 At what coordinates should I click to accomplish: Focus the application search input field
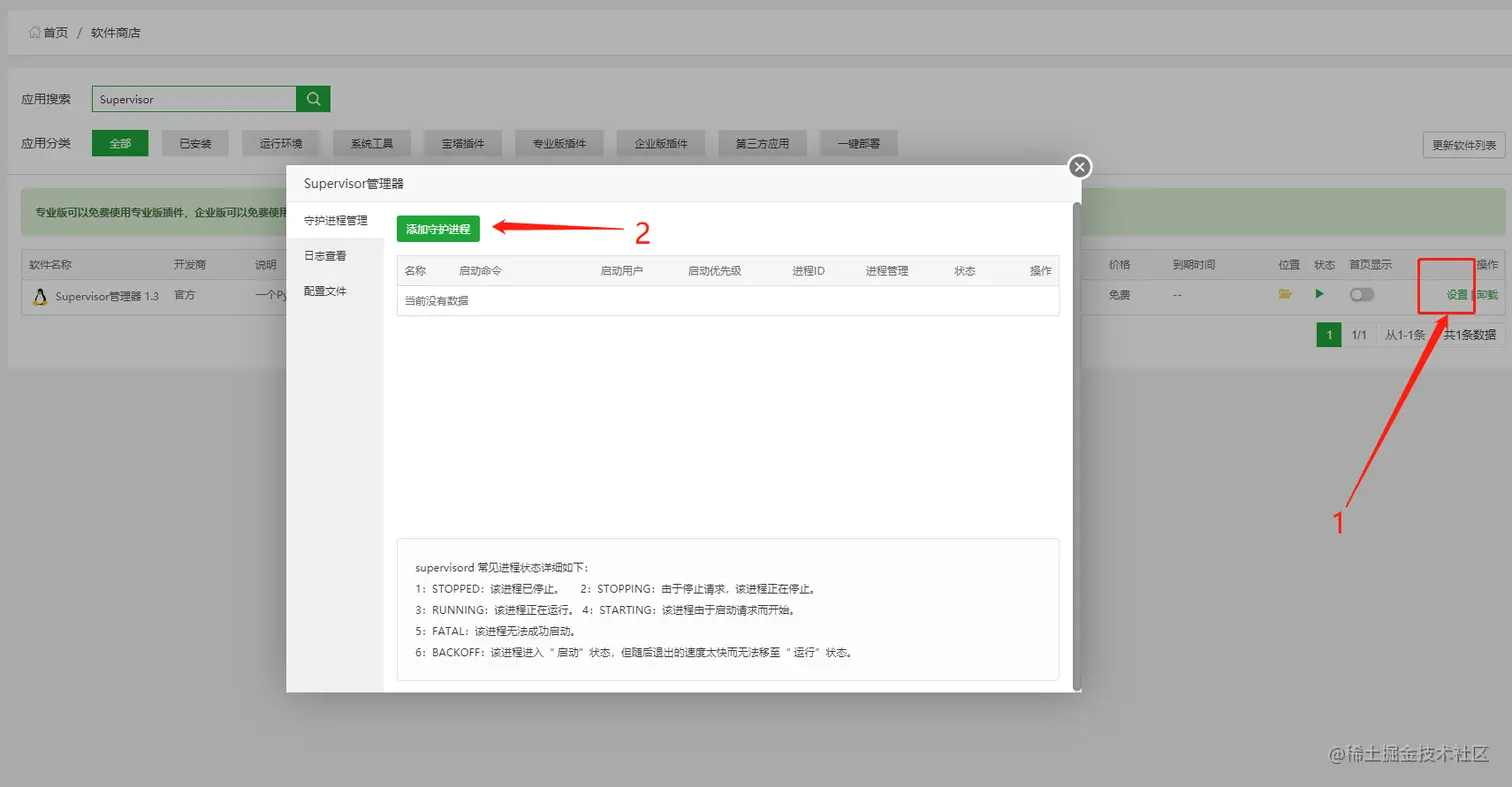point(194,99)
